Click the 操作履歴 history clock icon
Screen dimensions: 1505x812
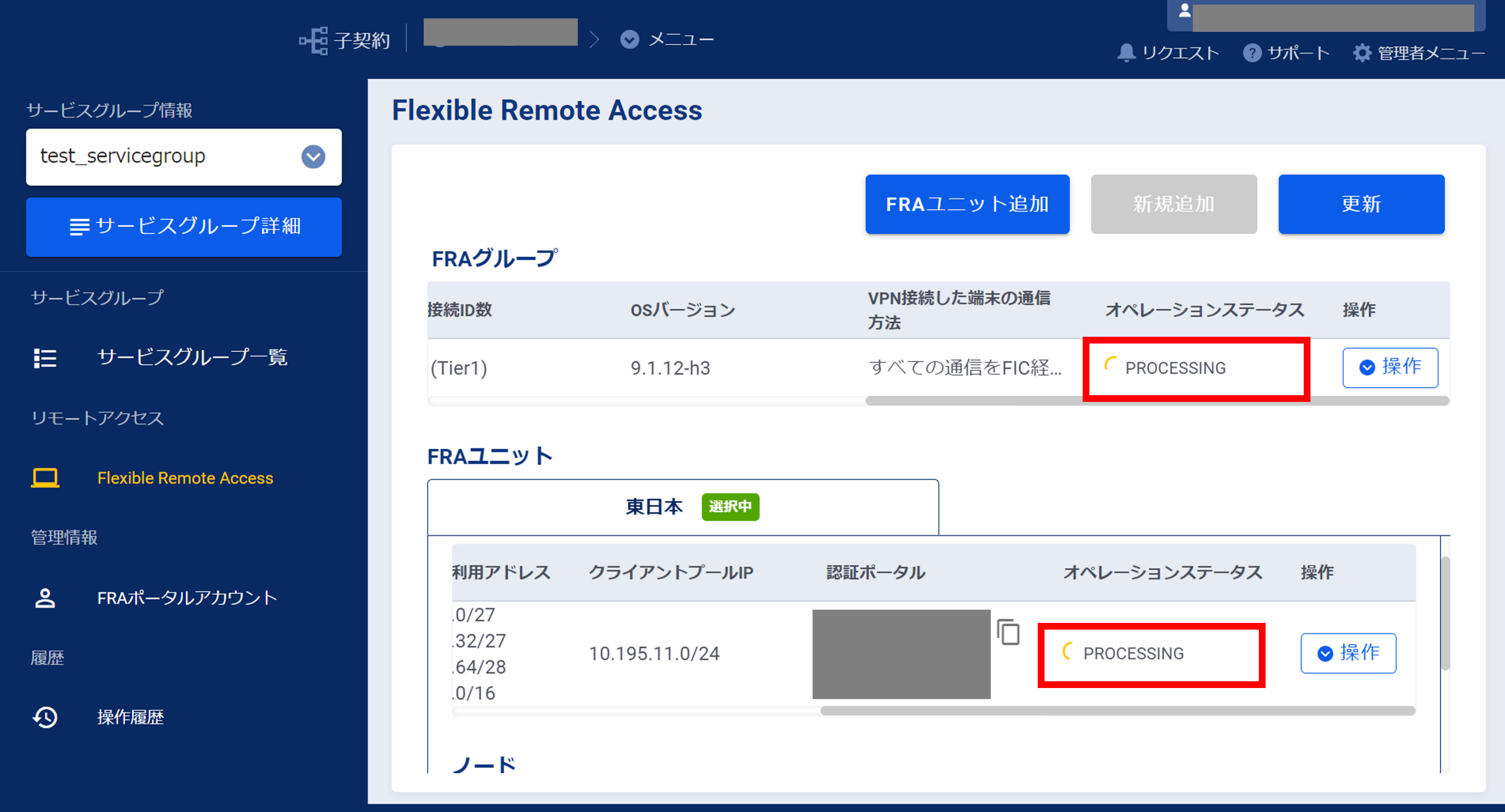45,717
